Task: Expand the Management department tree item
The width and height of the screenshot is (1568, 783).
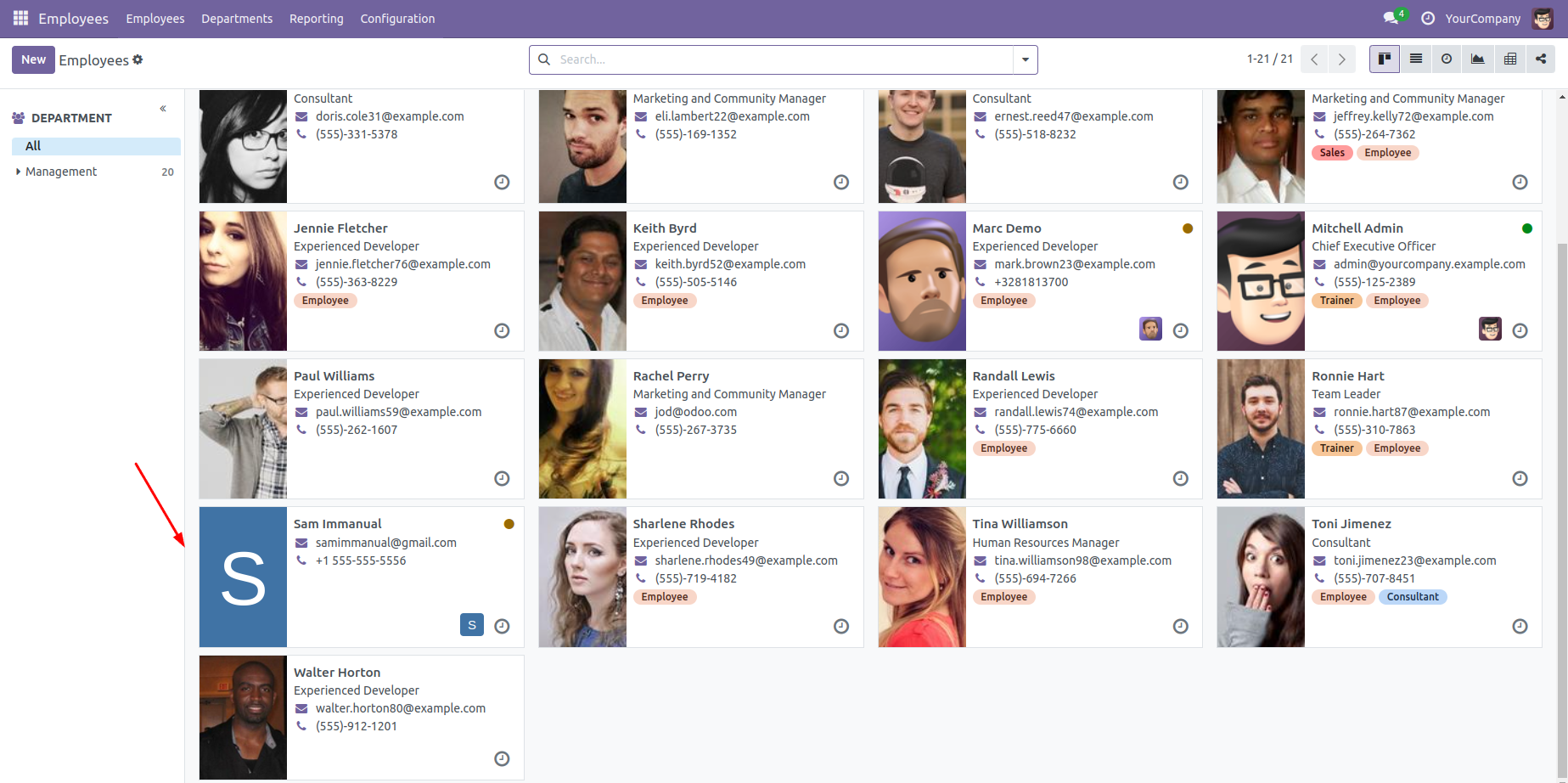Action: coord(19,172)
